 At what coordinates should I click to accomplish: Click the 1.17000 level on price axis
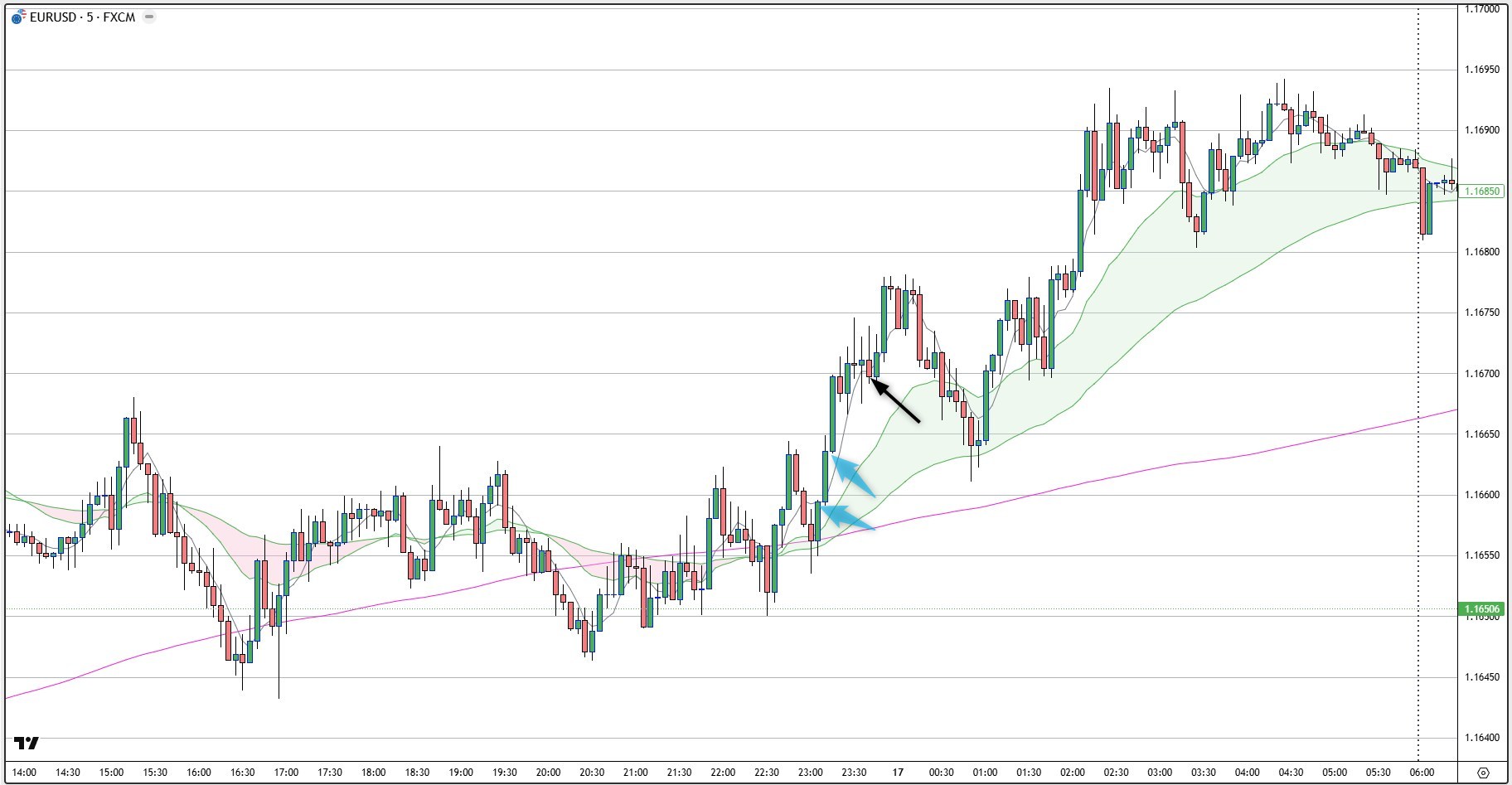[x=1481, y=9]
